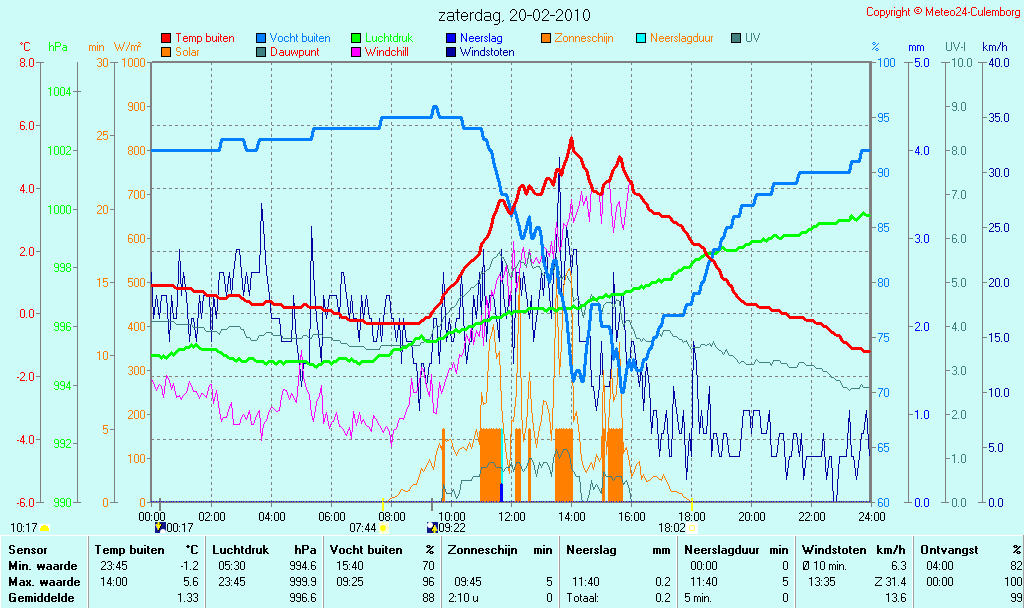This screenshot has width=1026, height=608.
Task: Click the red Temp buiten legend swatch
Action: click(166, 39)
